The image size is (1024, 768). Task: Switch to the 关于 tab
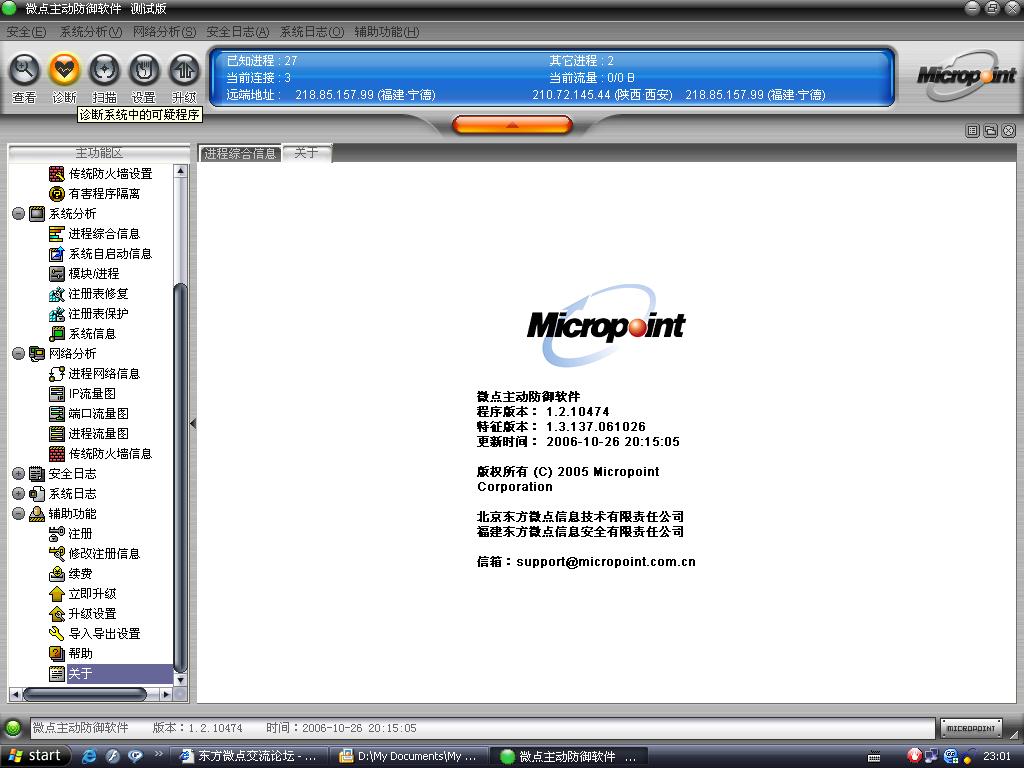pyautogui.click(x=306, y=153)
